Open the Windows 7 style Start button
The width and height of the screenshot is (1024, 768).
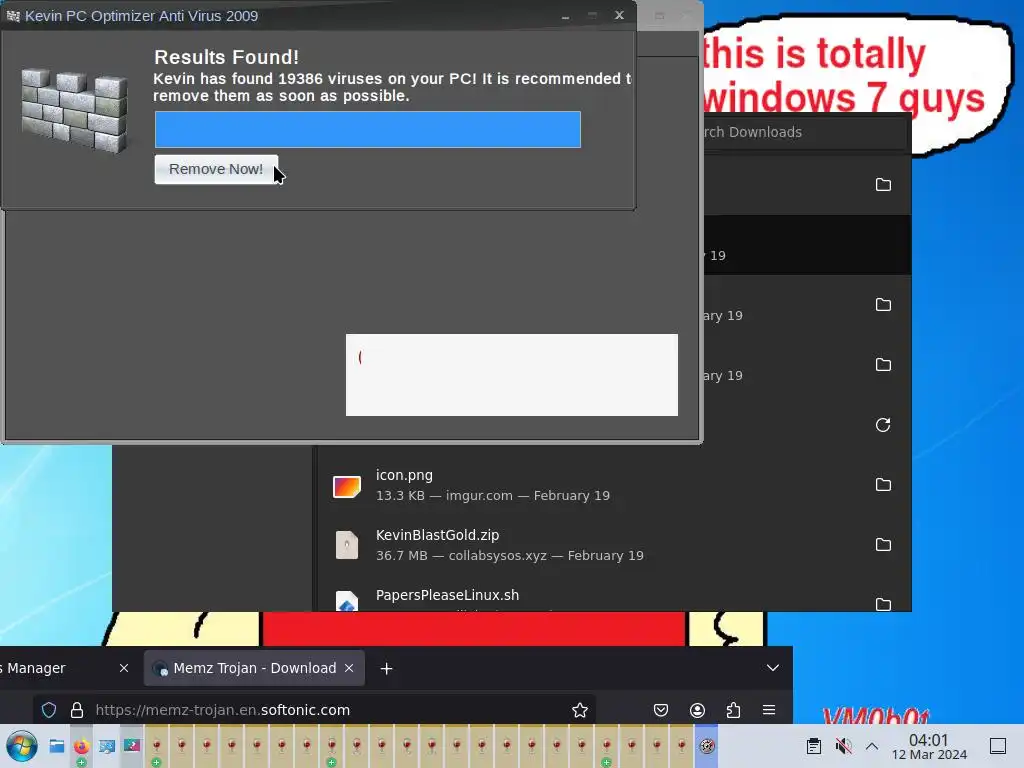[22, 746]
